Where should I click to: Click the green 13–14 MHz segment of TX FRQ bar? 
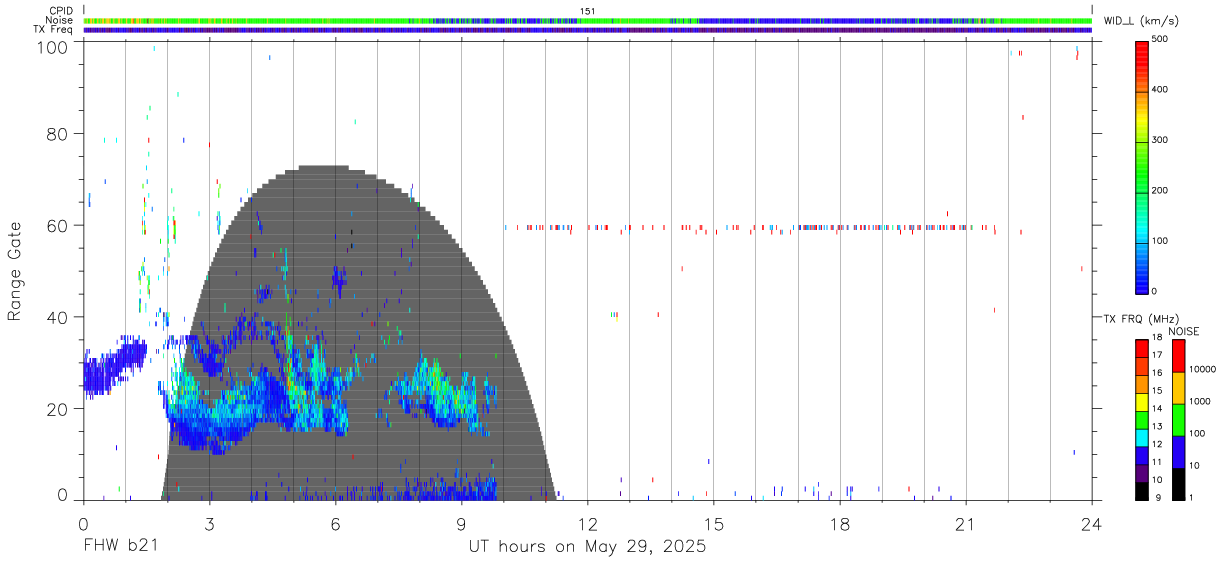(1142, 419)
